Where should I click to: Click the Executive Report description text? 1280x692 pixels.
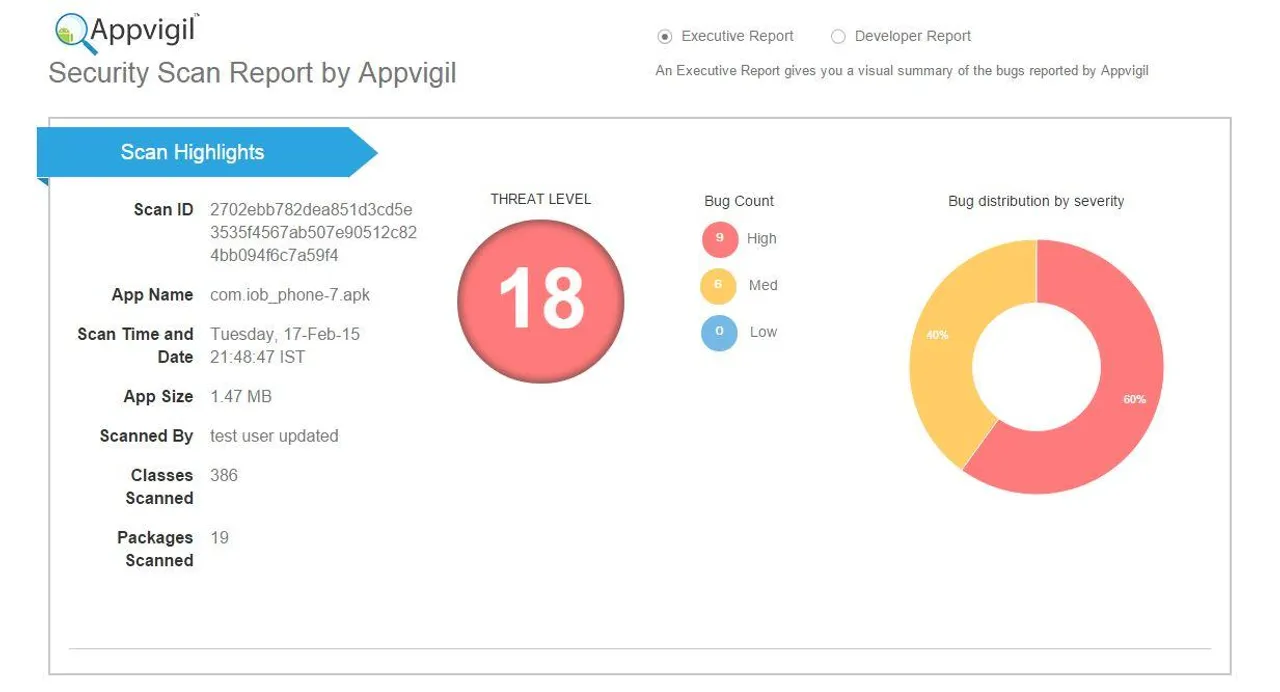902,71
